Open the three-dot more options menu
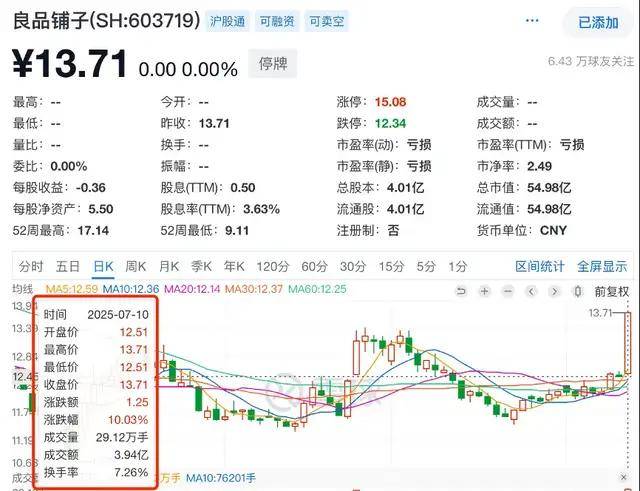 coord(532,21)
